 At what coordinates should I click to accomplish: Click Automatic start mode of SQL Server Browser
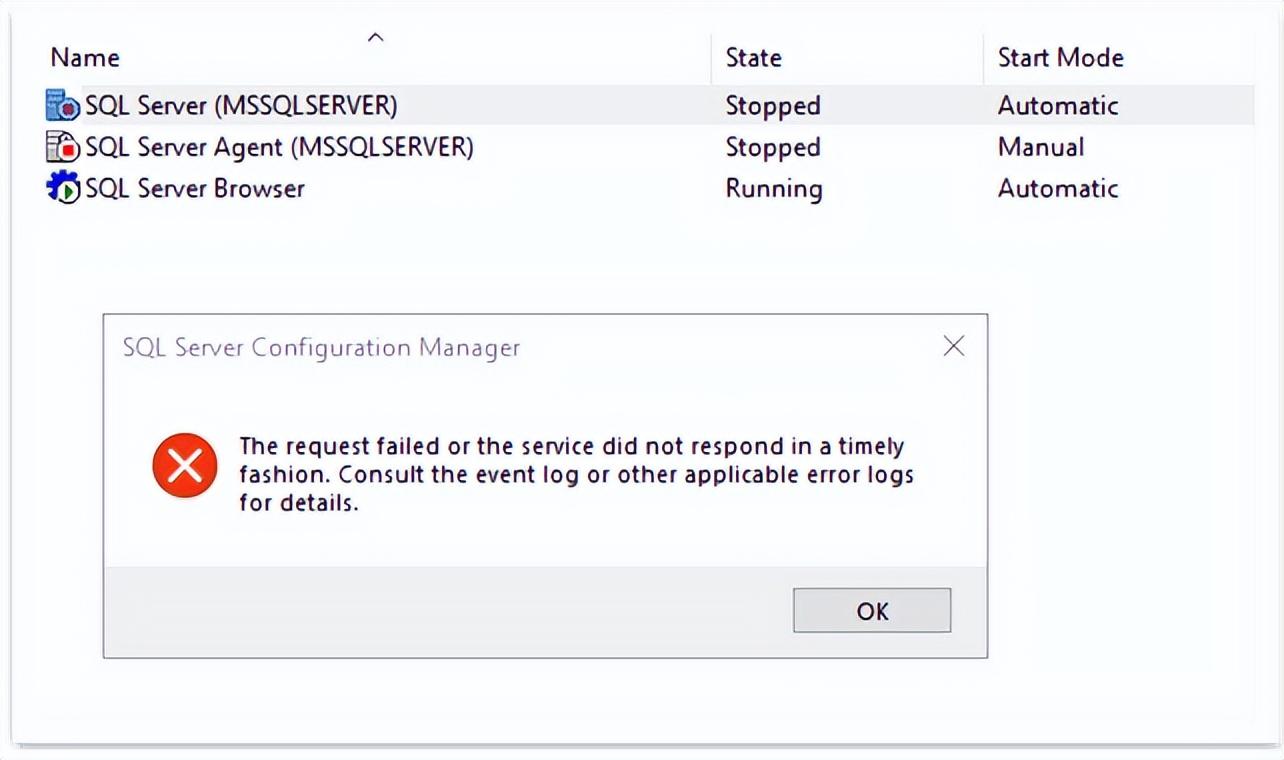(x=1058, y=188)
